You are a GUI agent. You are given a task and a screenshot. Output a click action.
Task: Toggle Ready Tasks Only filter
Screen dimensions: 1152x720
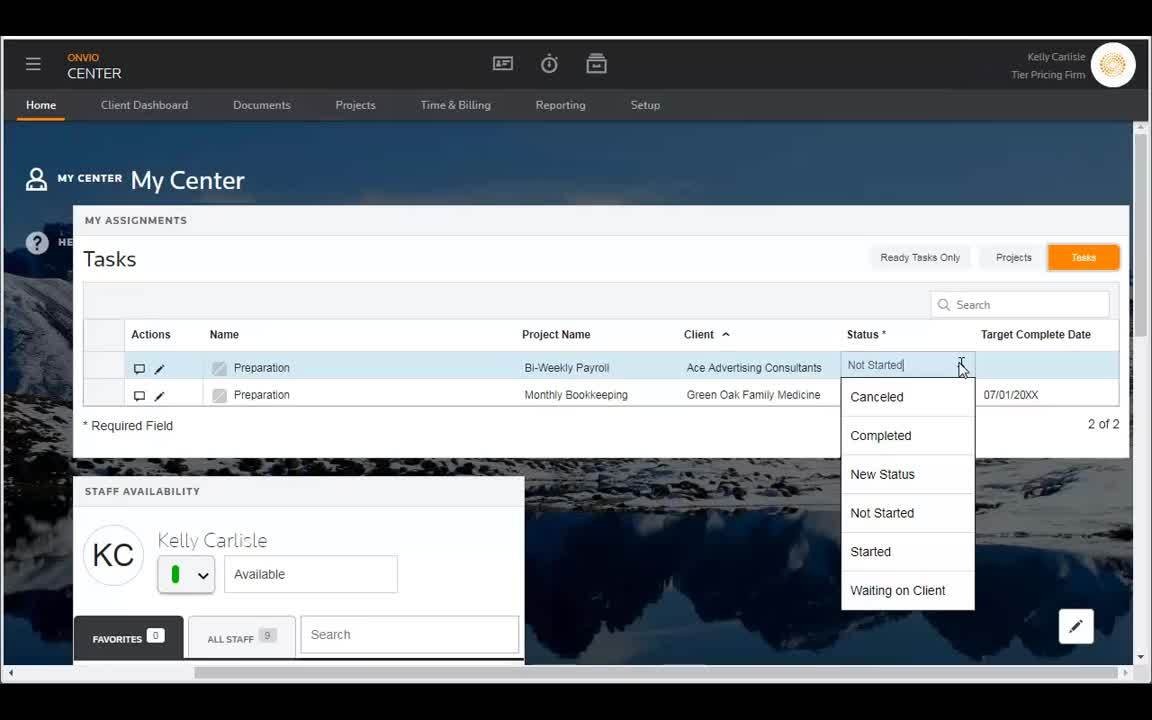pos(919,258)
